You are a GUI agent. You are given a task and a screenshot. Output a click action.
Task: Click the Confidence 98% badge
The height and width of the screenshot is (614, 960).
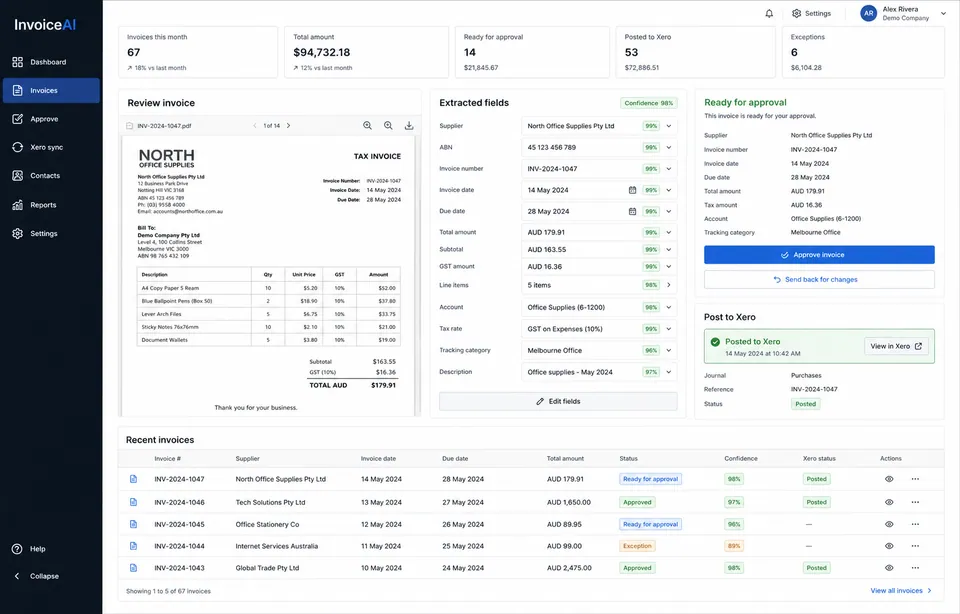point(648,103)
